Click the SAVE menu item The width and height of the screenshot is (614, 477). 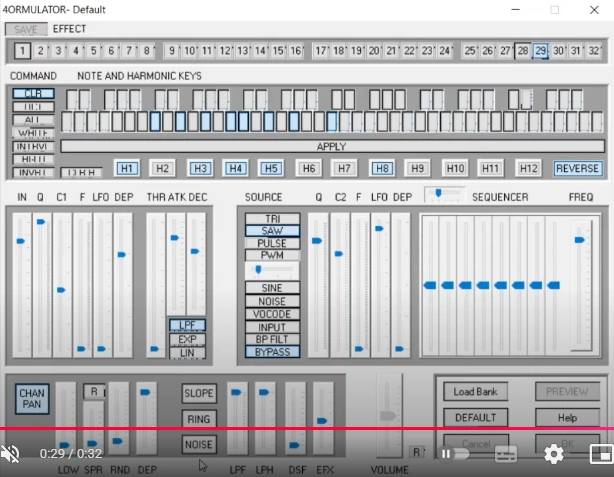tap(26, 29)
